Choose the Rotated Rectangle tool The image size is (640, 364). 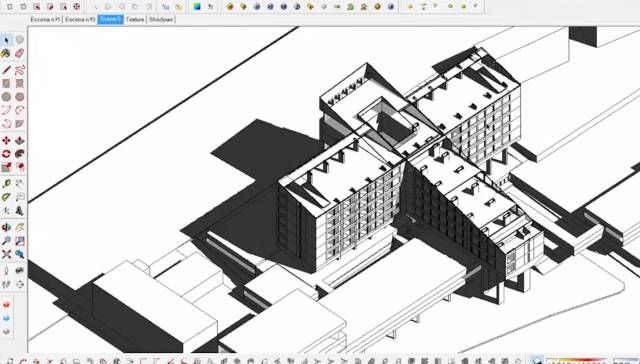(20, 84)
